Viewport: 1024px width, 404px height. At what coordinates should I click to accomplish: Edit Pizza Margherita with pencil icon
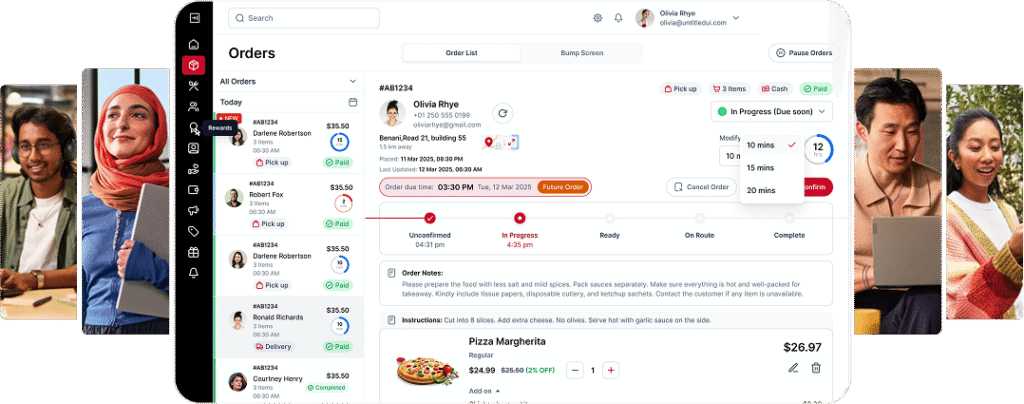point(793,368)
